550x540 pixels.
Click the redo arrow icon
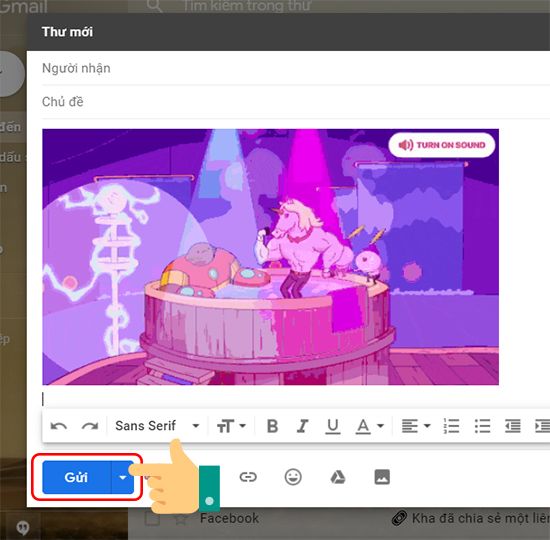point(90,426)
